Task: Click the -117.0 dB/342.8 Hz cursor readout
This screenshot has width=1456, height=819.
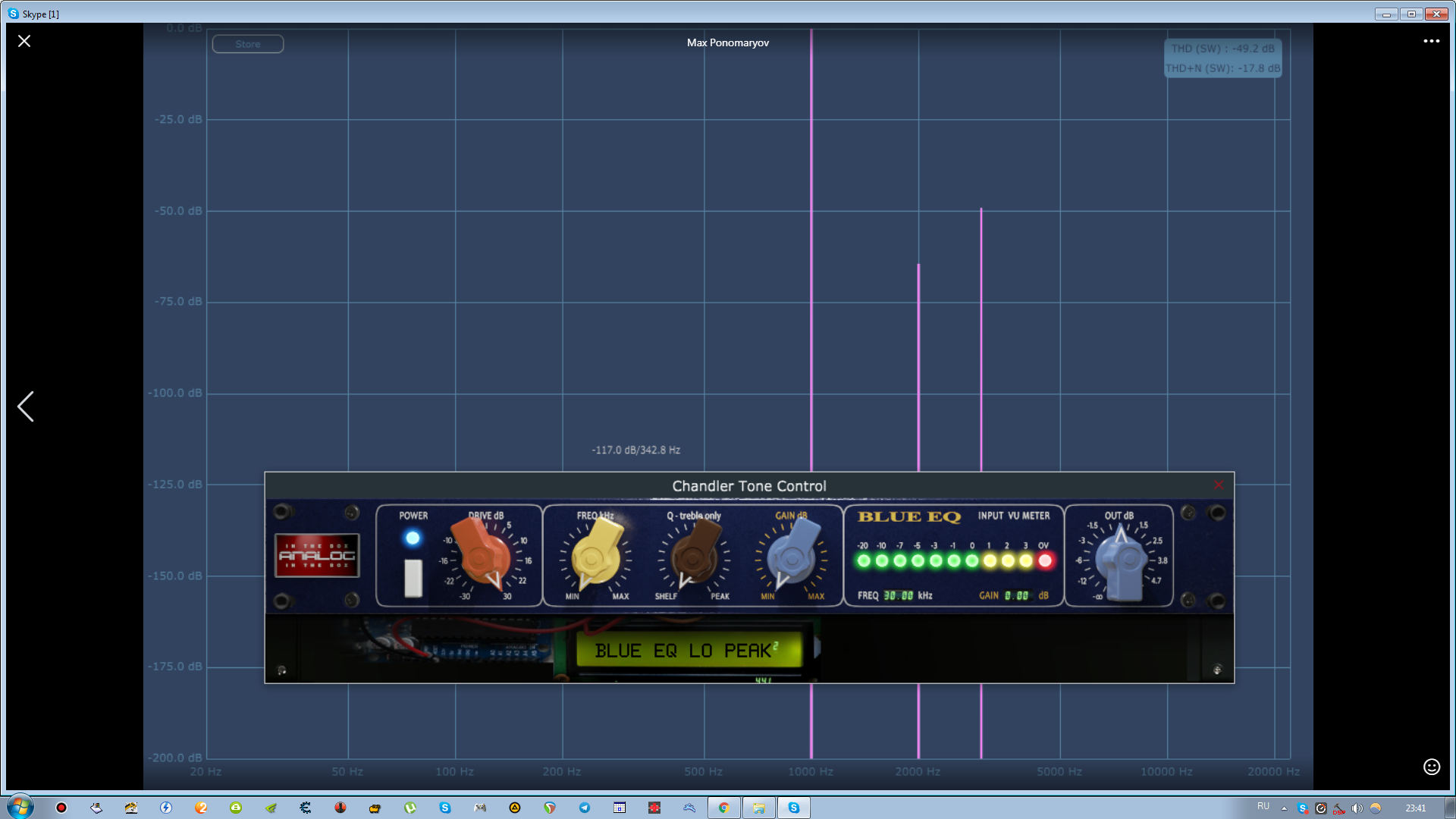Action: tap(635, 450)
